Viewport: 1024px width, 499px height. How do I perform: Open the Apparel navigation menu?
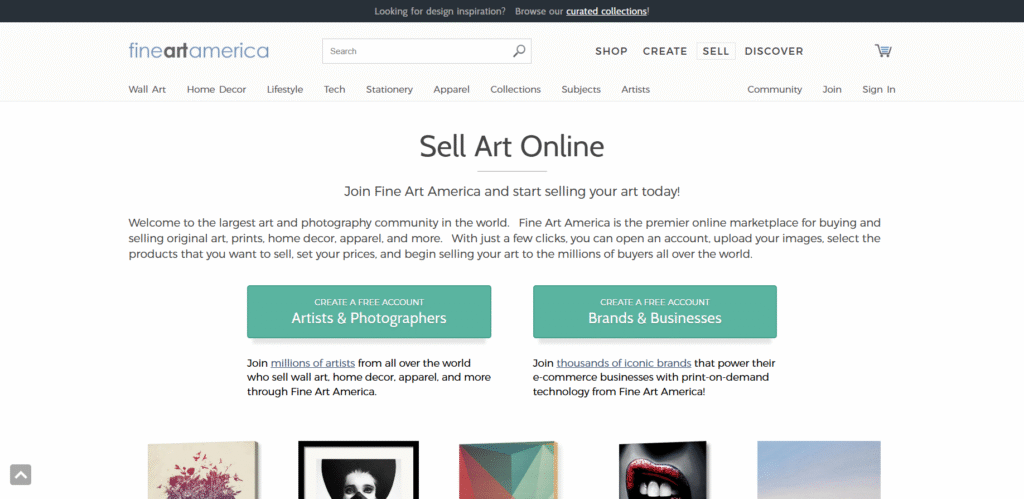[x=451, y=89]
